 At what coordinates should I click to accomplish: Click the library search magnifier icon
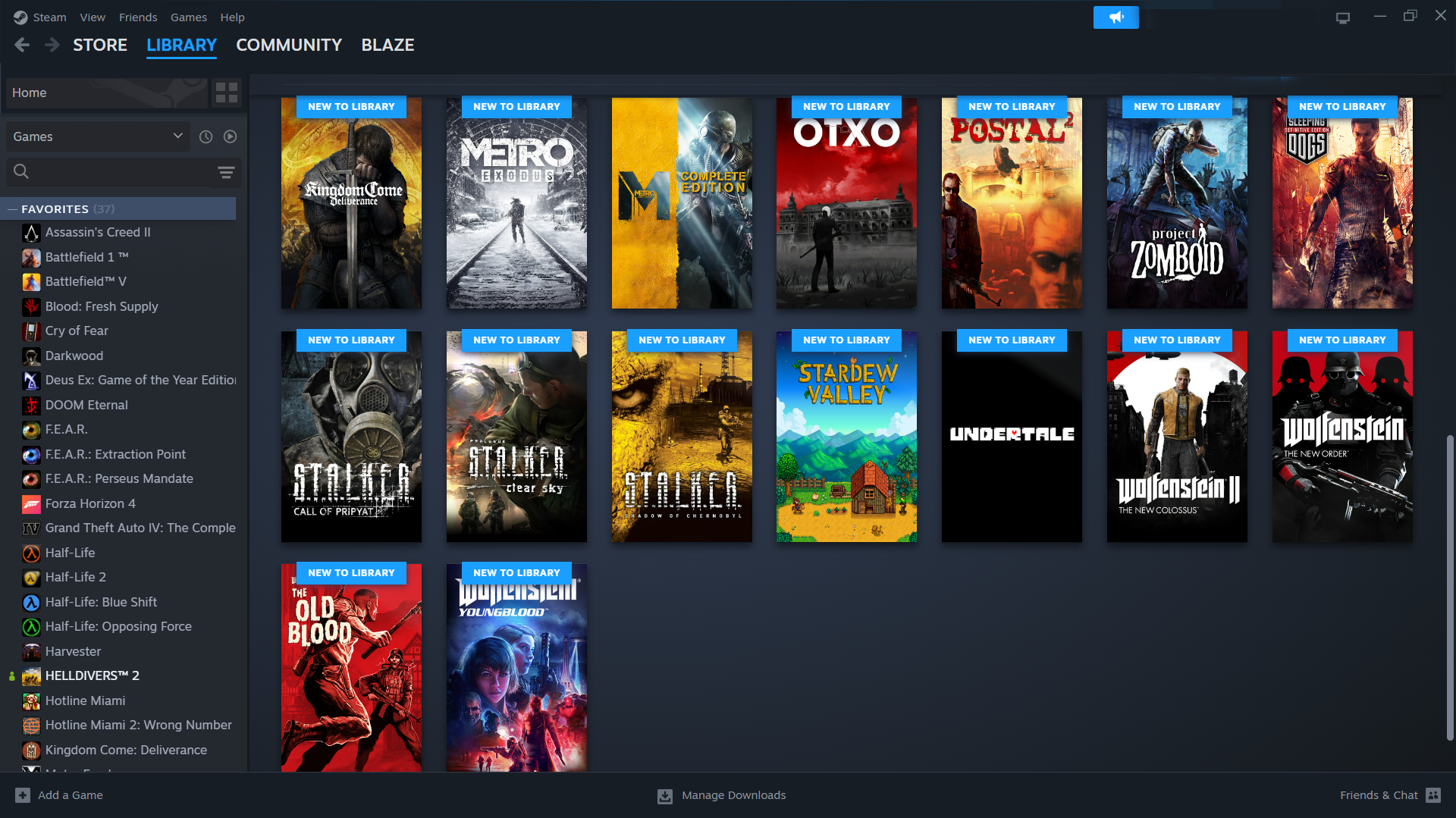pos(21,172)
